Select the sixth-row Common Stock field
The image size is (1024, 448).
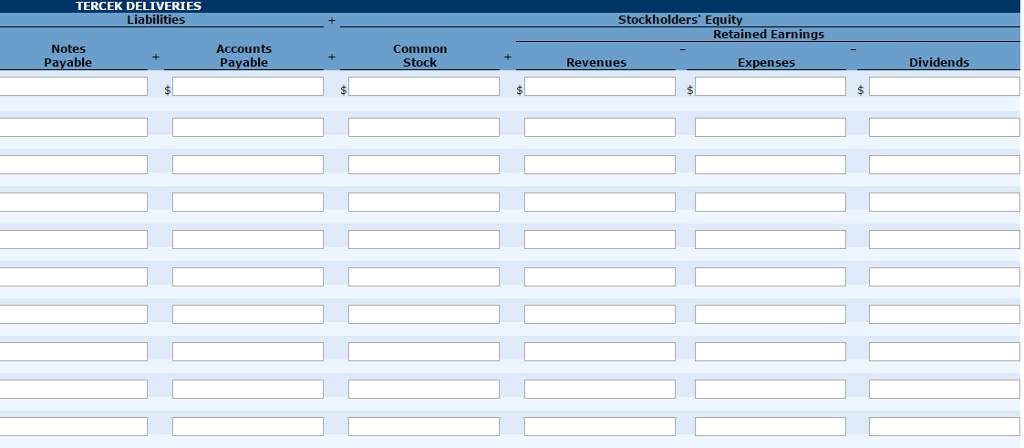(x=424, y=277)
